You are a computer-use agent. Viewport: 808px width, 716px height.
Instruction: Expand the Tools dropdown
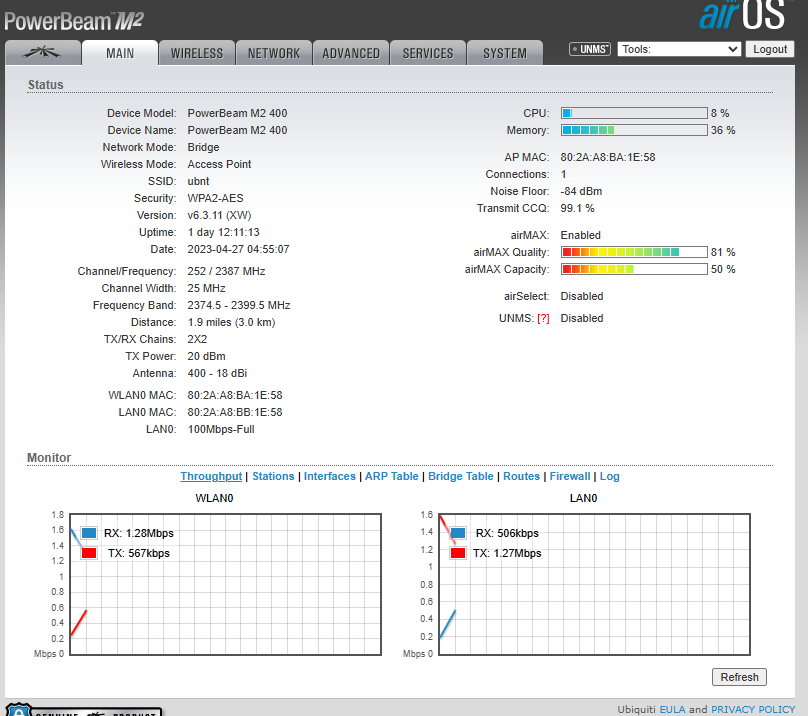[679, 49]
